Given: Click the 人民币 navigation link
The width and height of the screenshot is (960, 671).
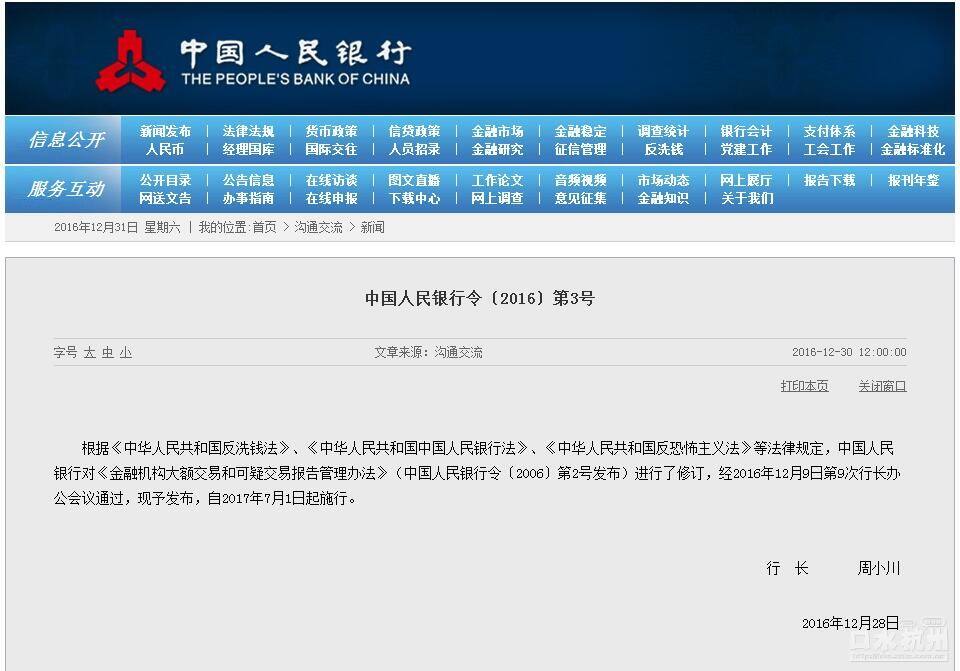Looking at the screenshot, I should pos(165,149).
